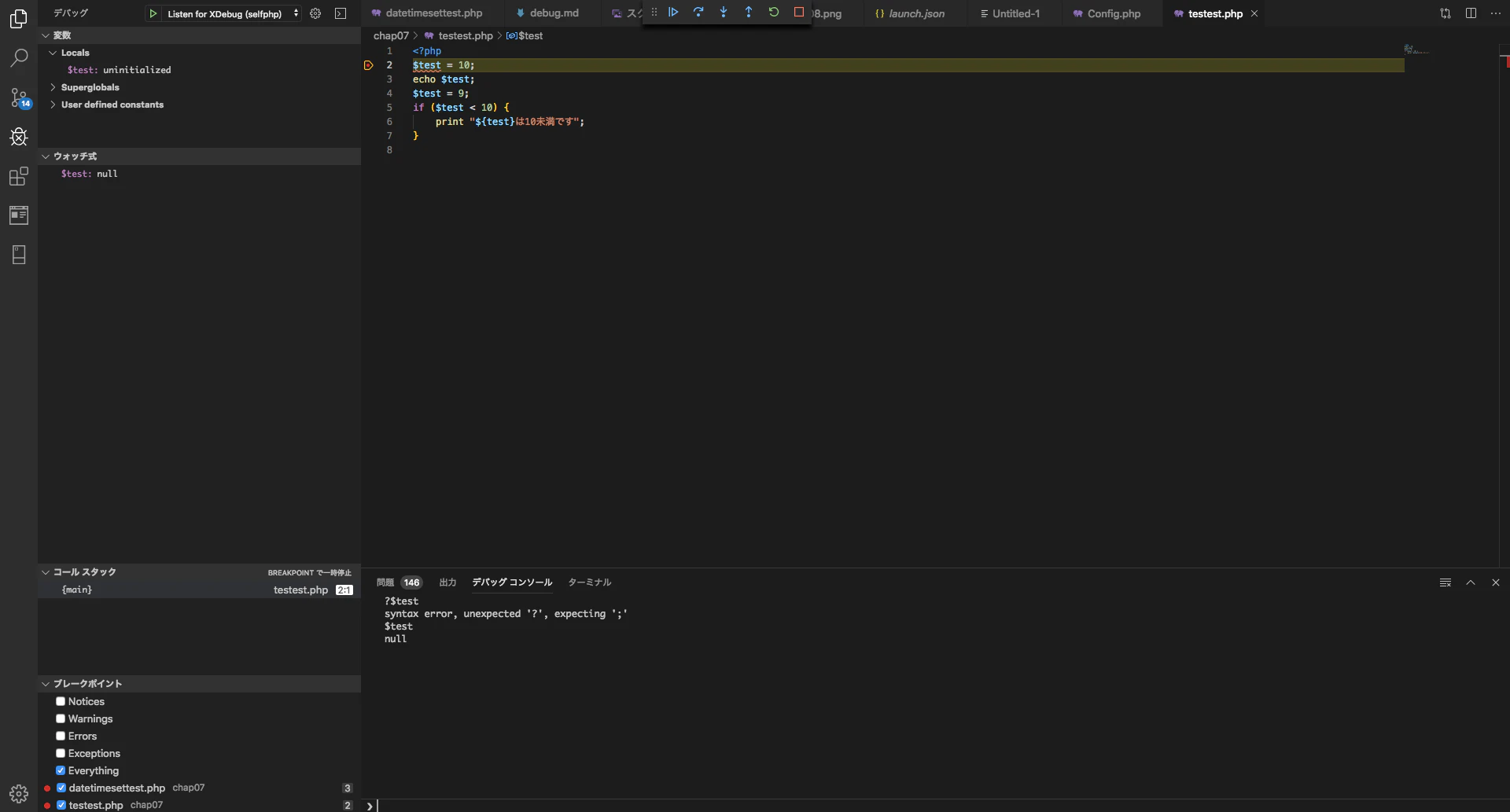Split the editor to the right
The width and height of the screenshot is (1510, 812).
[x=1471, y=13]
